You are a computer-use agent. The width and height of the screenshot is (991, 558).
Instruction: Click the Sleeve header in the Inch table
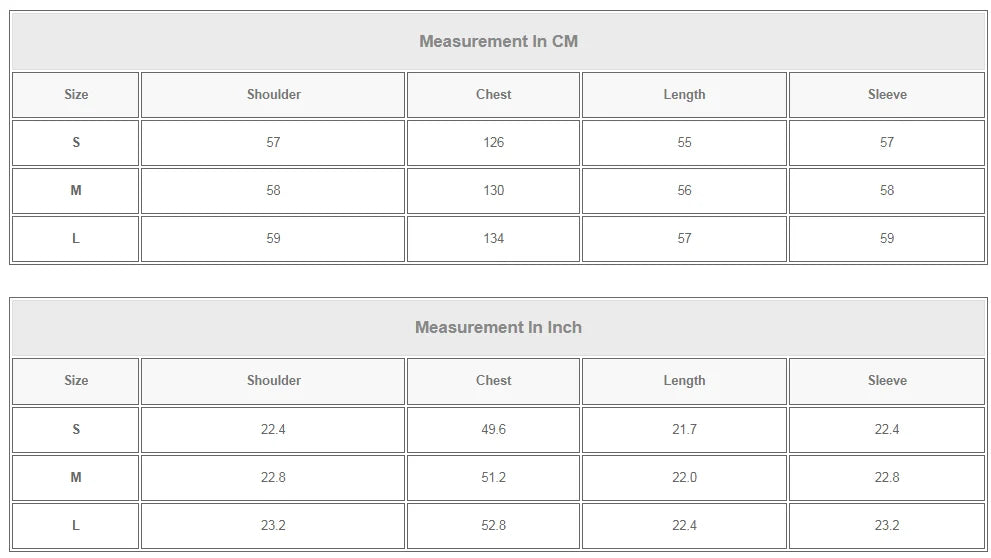[x=887, y=380]
